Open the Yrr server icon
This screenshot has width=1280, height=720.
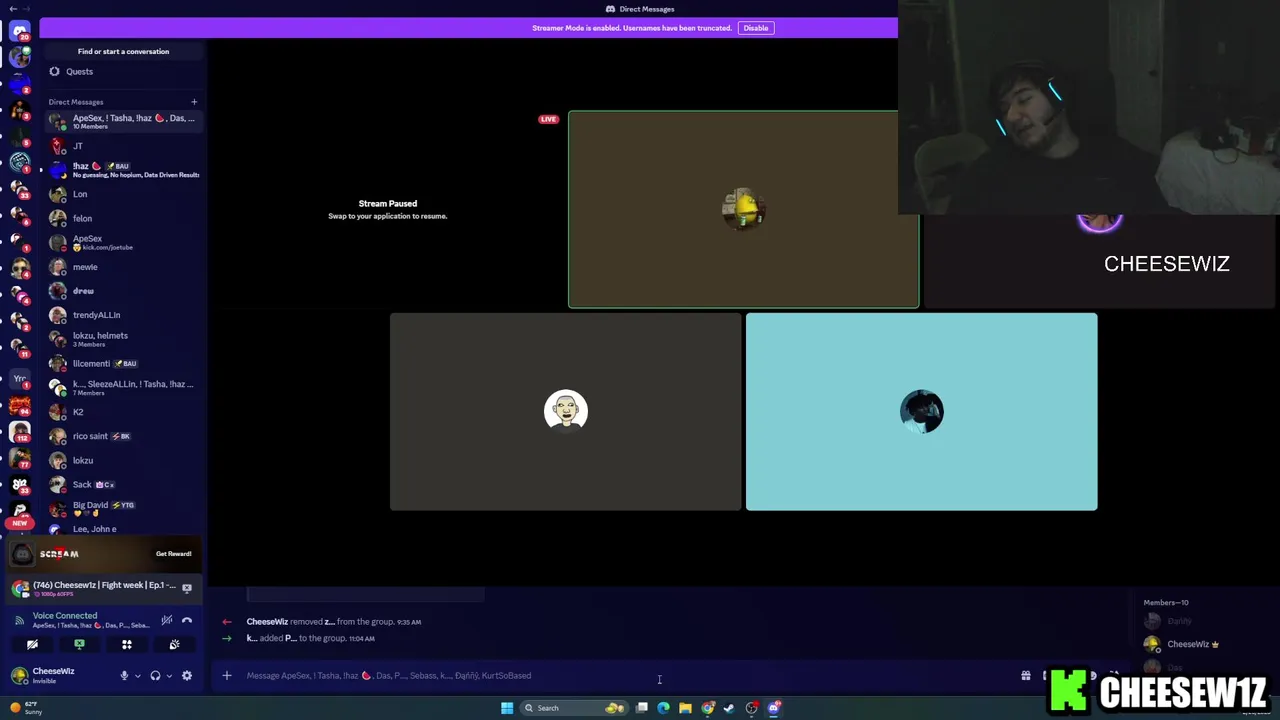[x=20, y=379]
